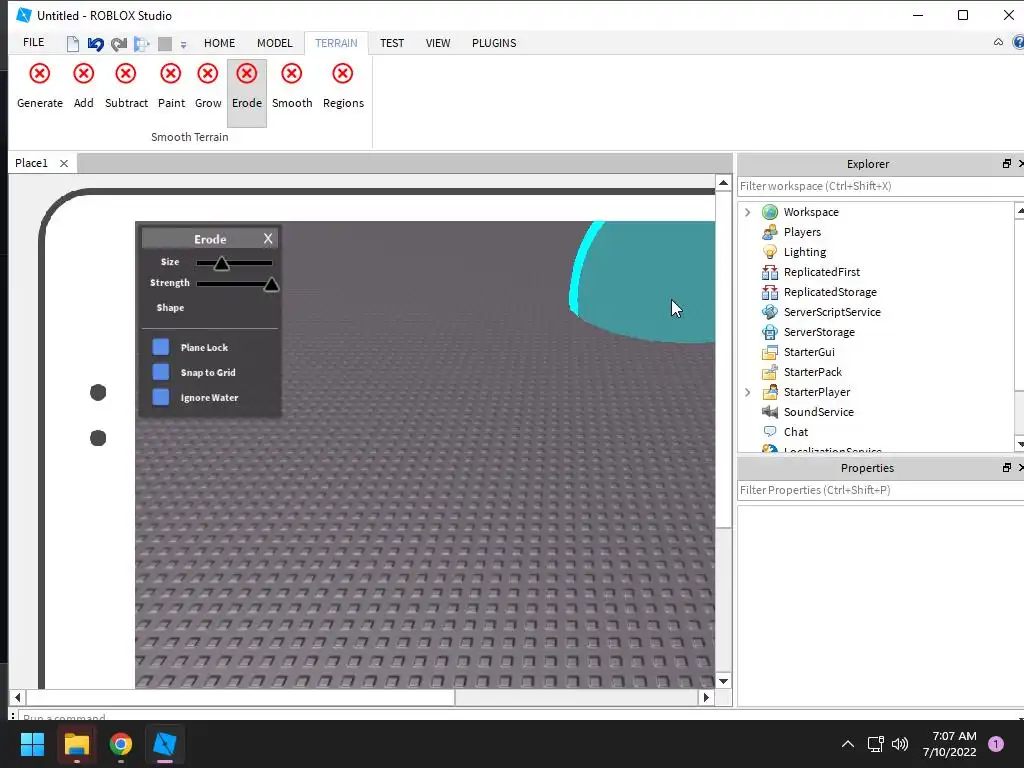This screenshot has width=1024, height=768.
Task: Click the Filter workspace search field
Action: click(x=880, y=186)
